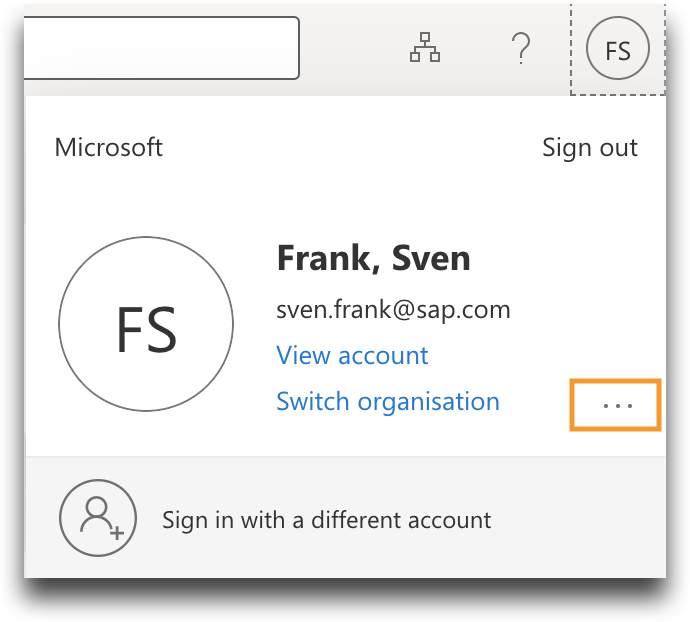Sign out of the Microsoft account
Image resolution: width=690 pixels, height=622 pixels.
click(x=589, y=148)
